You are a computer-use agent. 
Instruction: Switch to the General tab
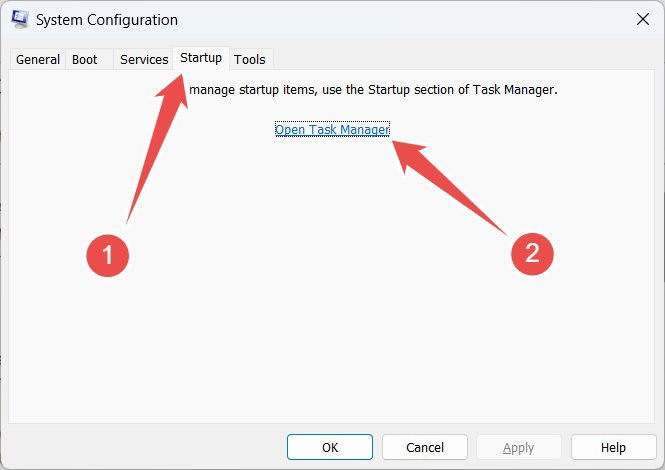pyautogui.click(x=38, y=59)
